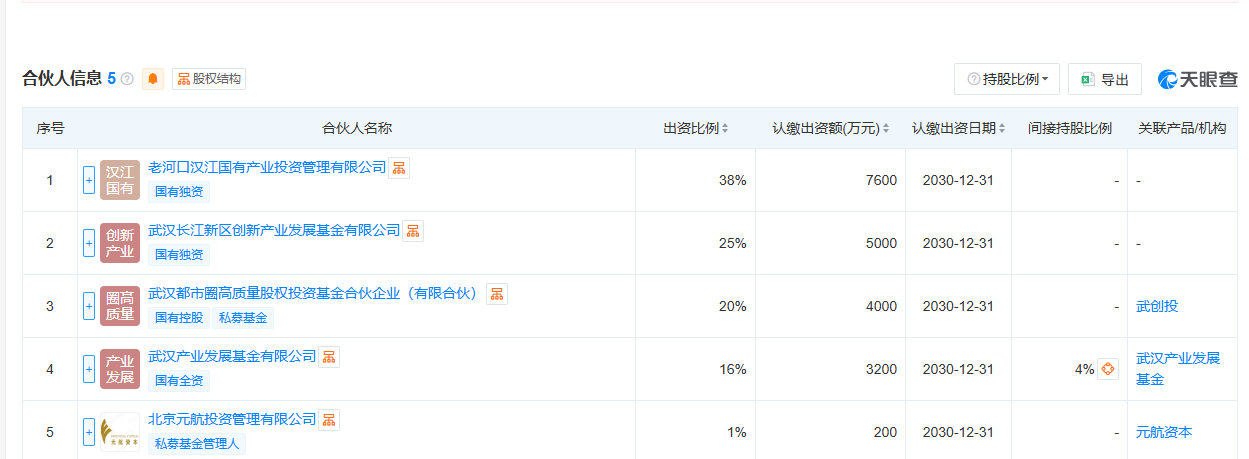
Task: Expand row for 武汉长江新区创新产业发展基金有限公司
Action: pyautogui.click(x=89, y=243)
